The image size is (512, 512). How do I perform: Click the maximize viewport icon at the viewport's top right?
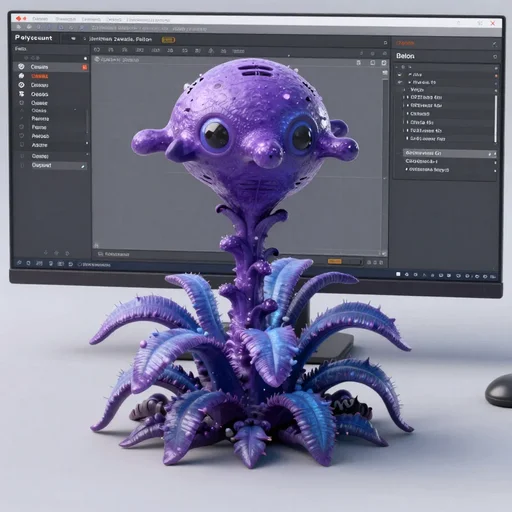(384, 63)
